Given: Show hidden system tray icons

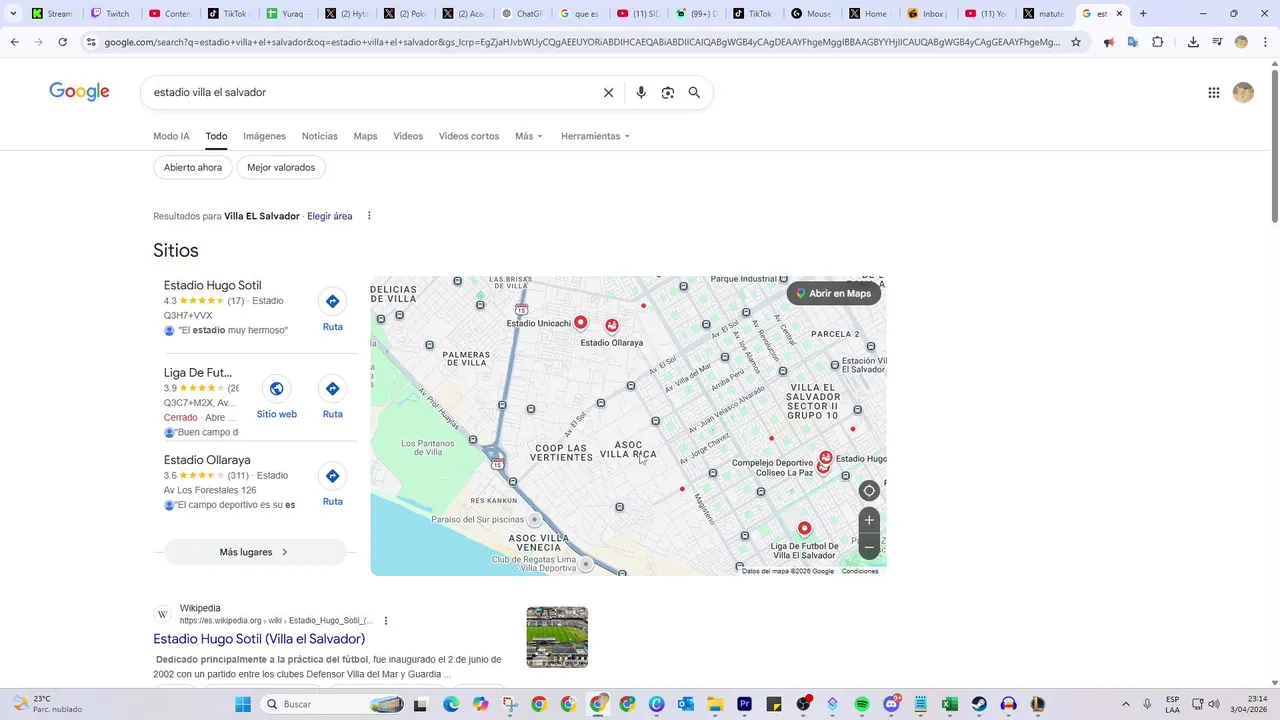Looking at the screenshot, I should coord(1126,704).
